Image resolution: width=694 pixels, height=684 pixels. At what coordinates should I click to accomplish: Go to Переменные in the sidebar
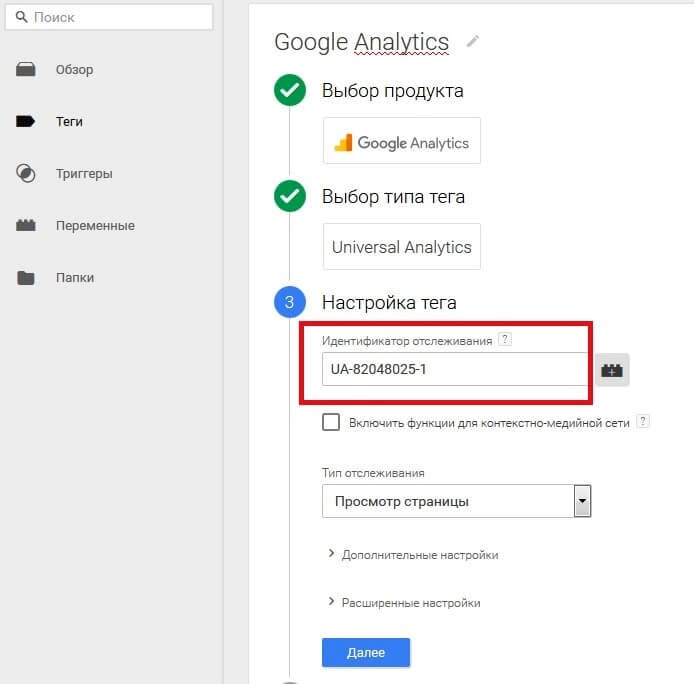point(95,226)
